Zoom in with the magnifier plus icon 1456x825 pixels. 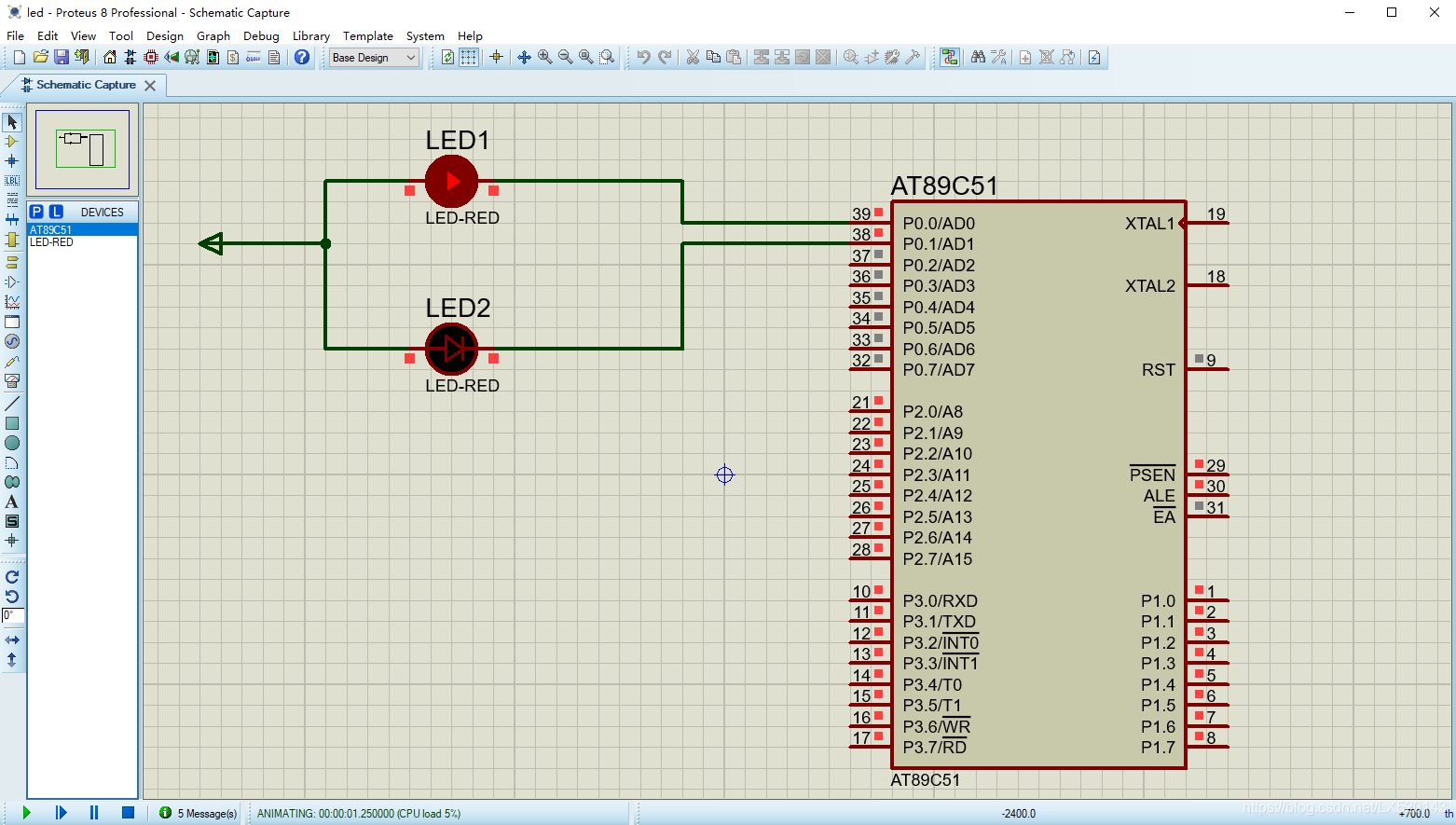click(545, 57)
